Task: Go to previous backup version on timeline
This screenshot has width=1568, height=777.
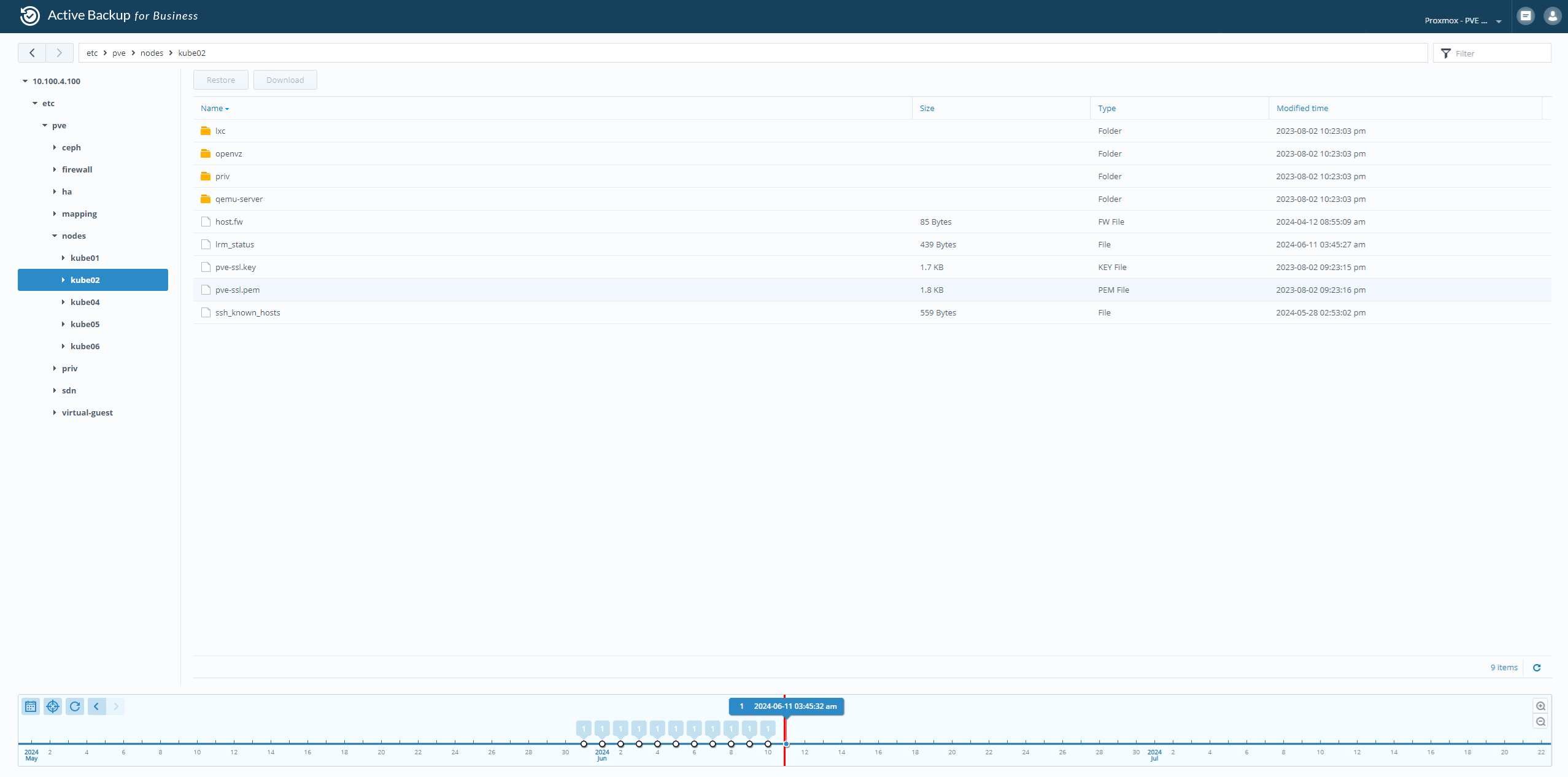Action: pyautogui.click(x=96, y=706)
